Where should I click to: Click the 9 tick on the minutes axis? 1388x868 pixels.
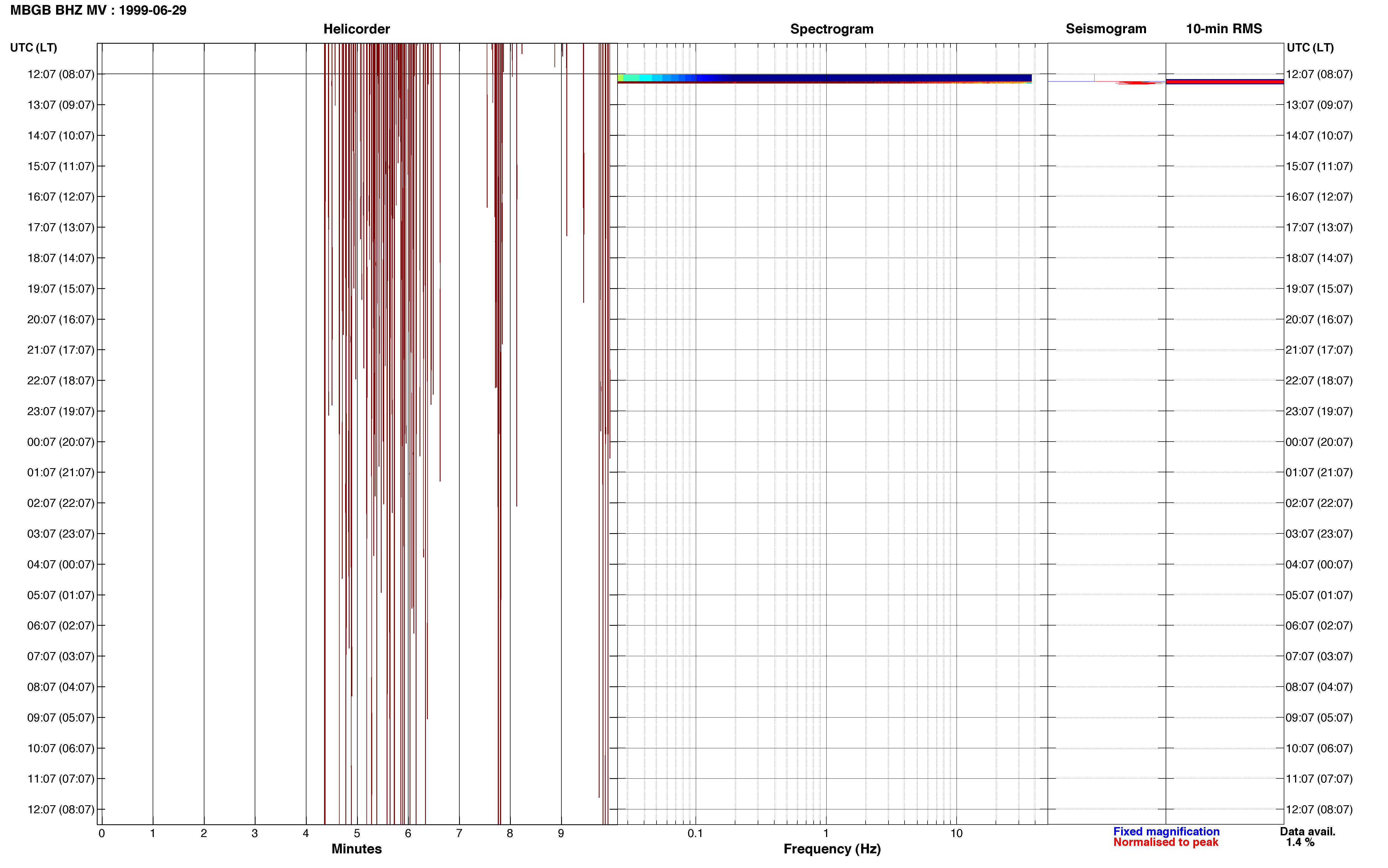561,833
